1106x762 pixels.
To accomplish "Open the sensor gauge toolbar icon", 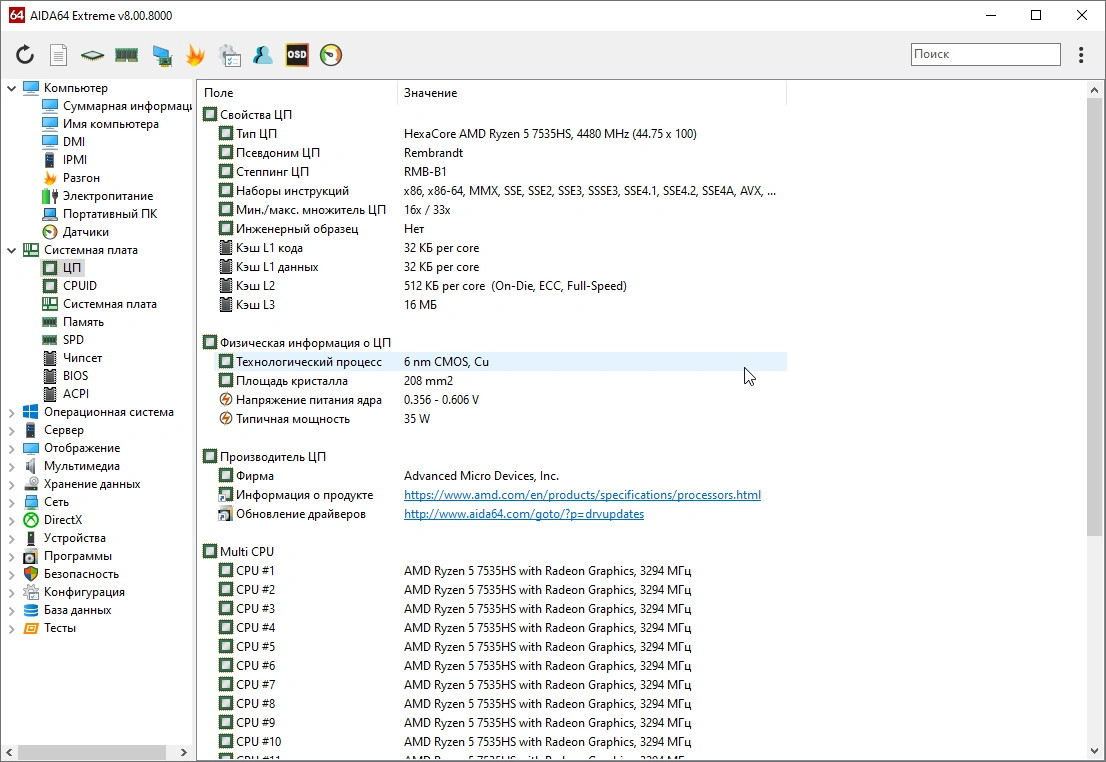I will pos(331,55).
